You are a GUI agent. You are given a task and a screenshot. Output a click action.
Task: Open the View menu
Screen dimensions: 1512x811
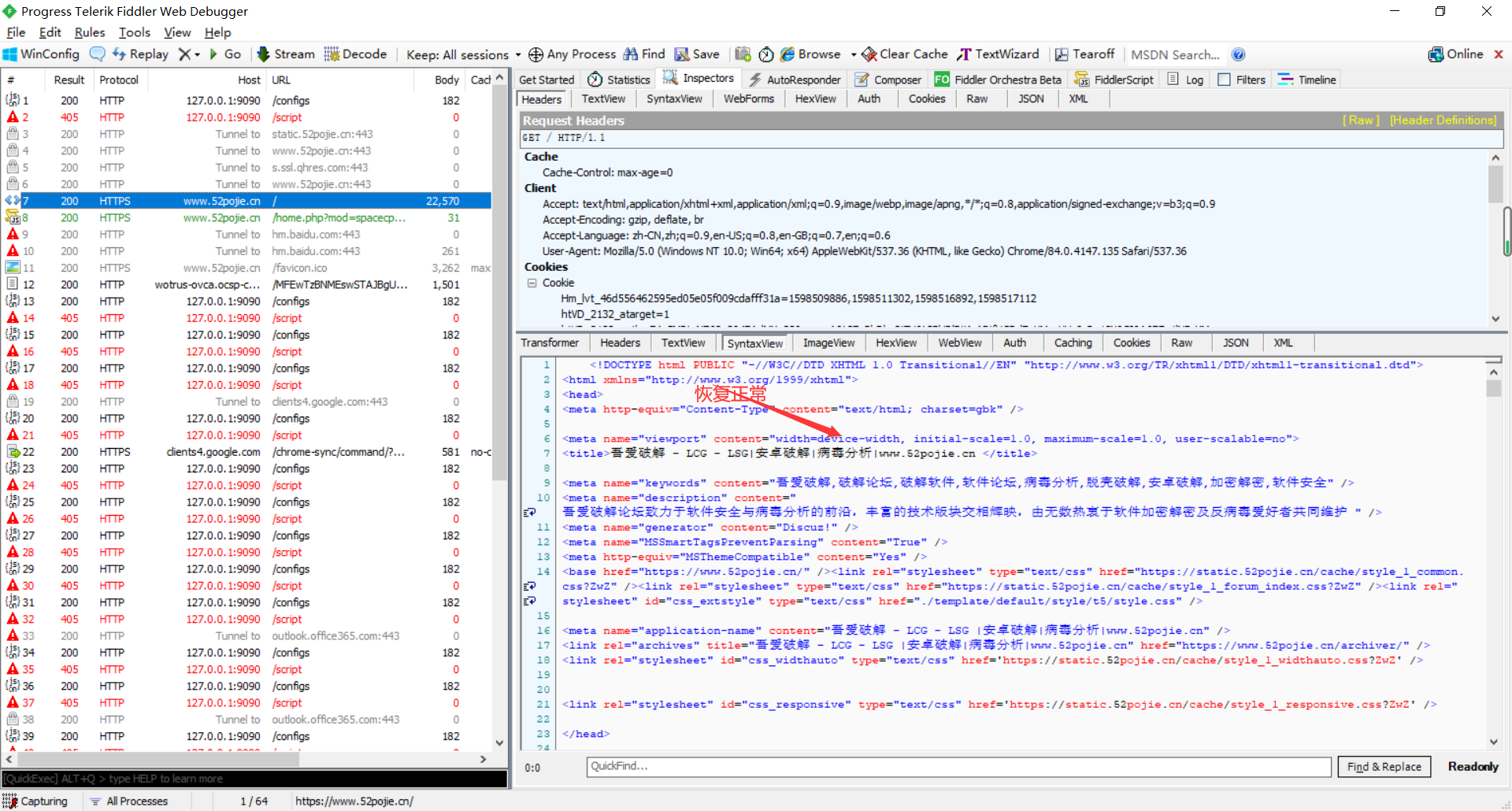pos(177,32)
